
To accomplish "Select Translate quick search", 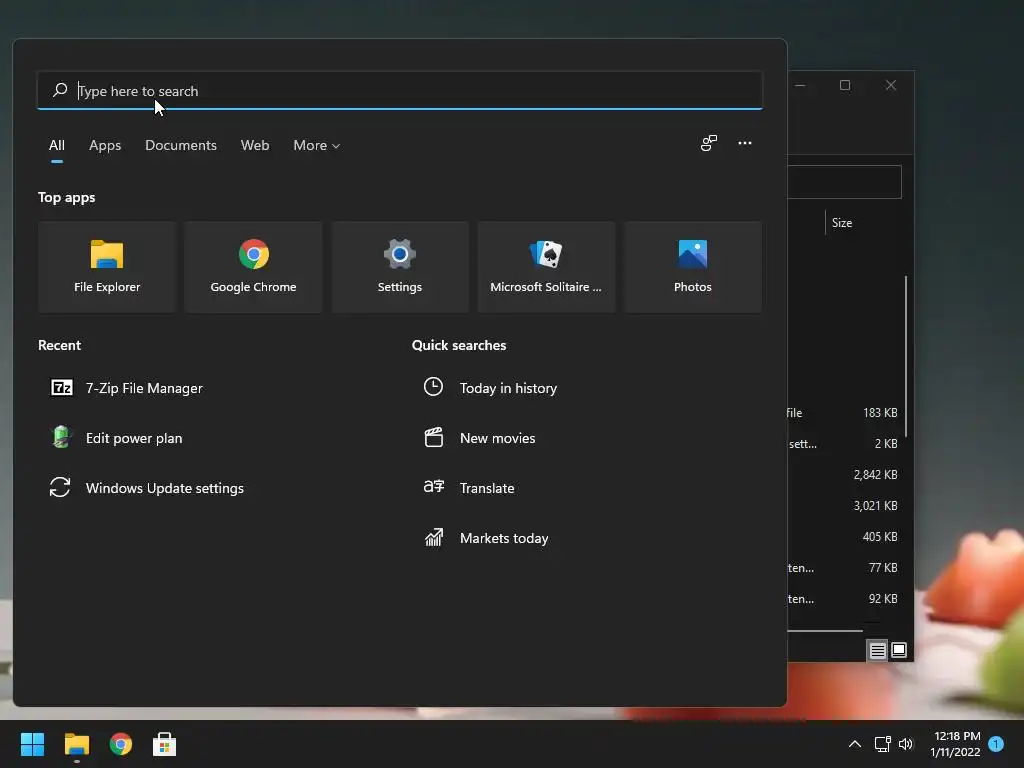I will [x=469, y=488].
